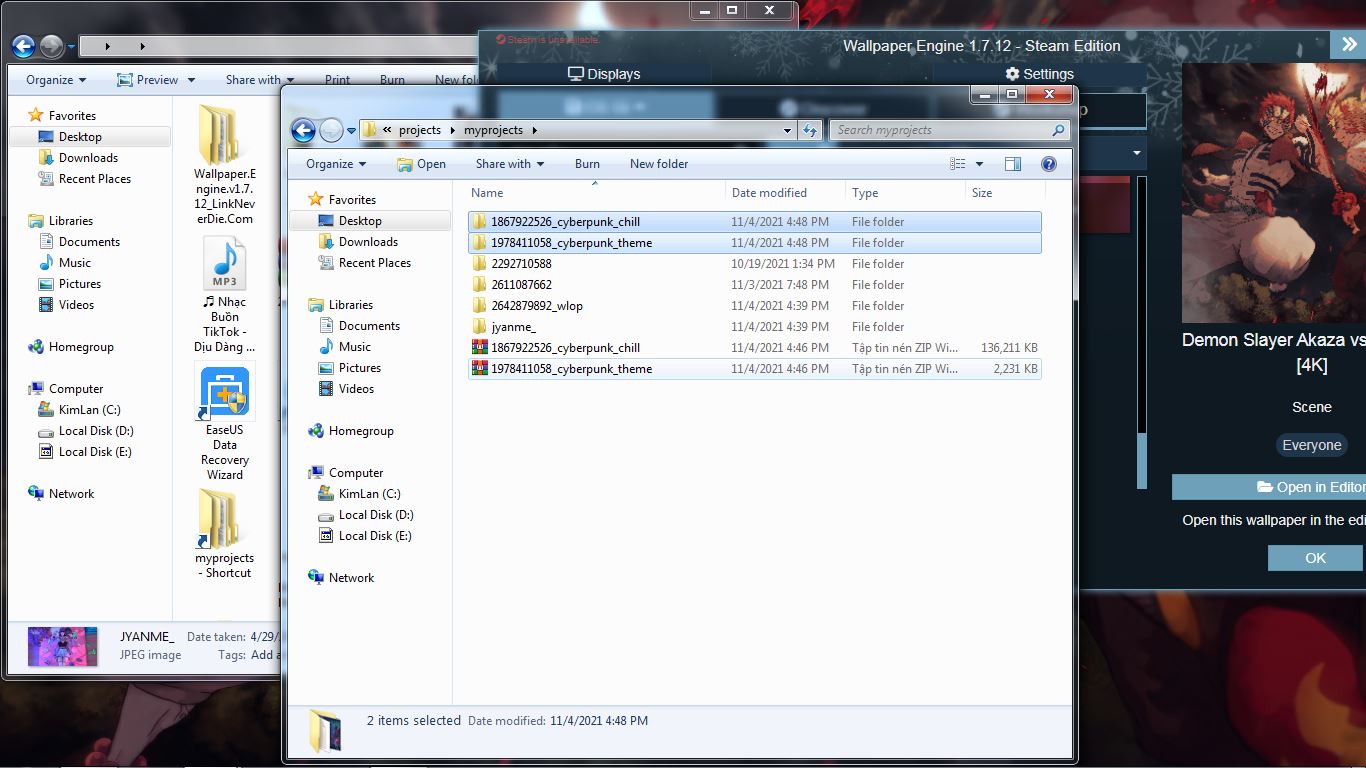Click the Back arrow in myprojects window
Image resolution: width=1366 pixels, height=768 pixels.
click(x=303, y=130)
